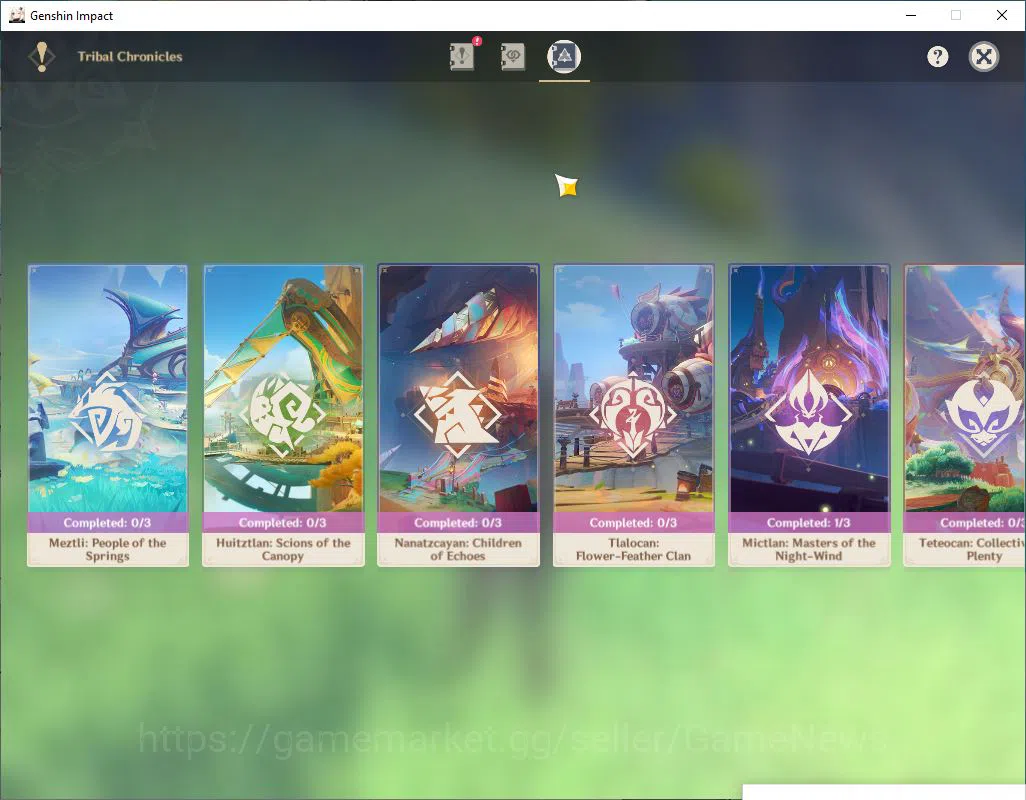
Task: Click the Mictlan: Masters of the Night-Wind label
Action: pyautogui.click(x=809, y=549)
